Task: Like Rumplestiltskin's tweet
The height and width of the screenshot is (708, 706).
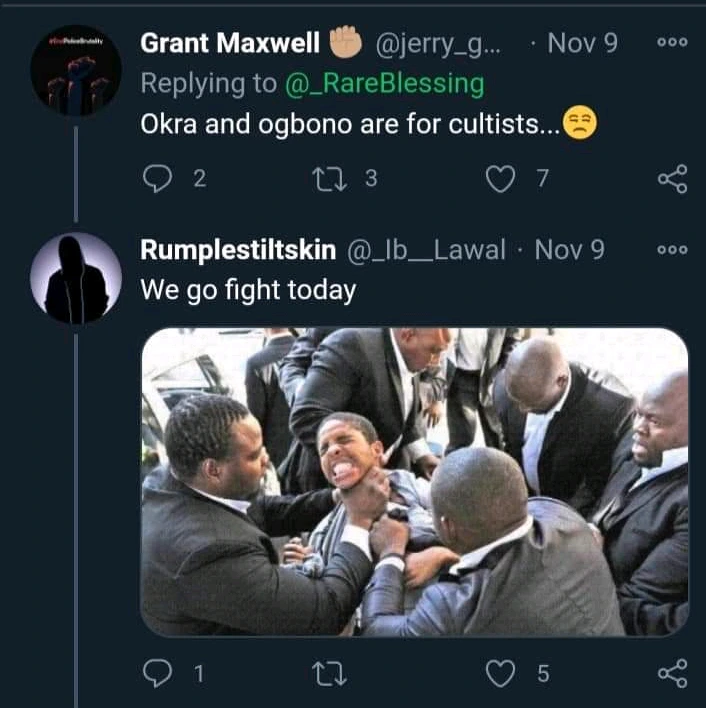Action: pyautogui.click(x=500, y=673)
